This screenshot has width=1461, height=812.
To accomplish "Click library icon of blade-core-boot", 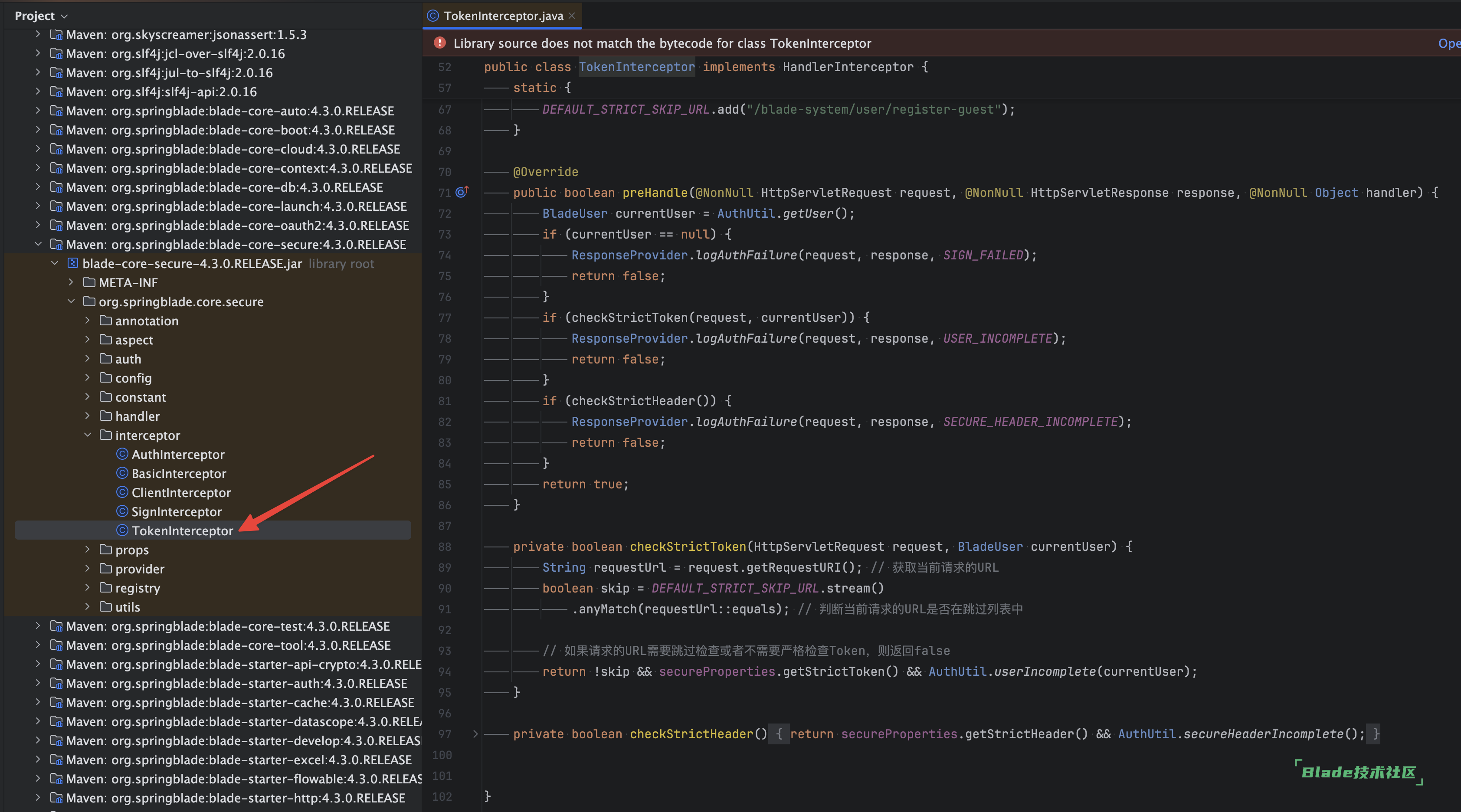I will pyautogui.click(x=56, y=130).
